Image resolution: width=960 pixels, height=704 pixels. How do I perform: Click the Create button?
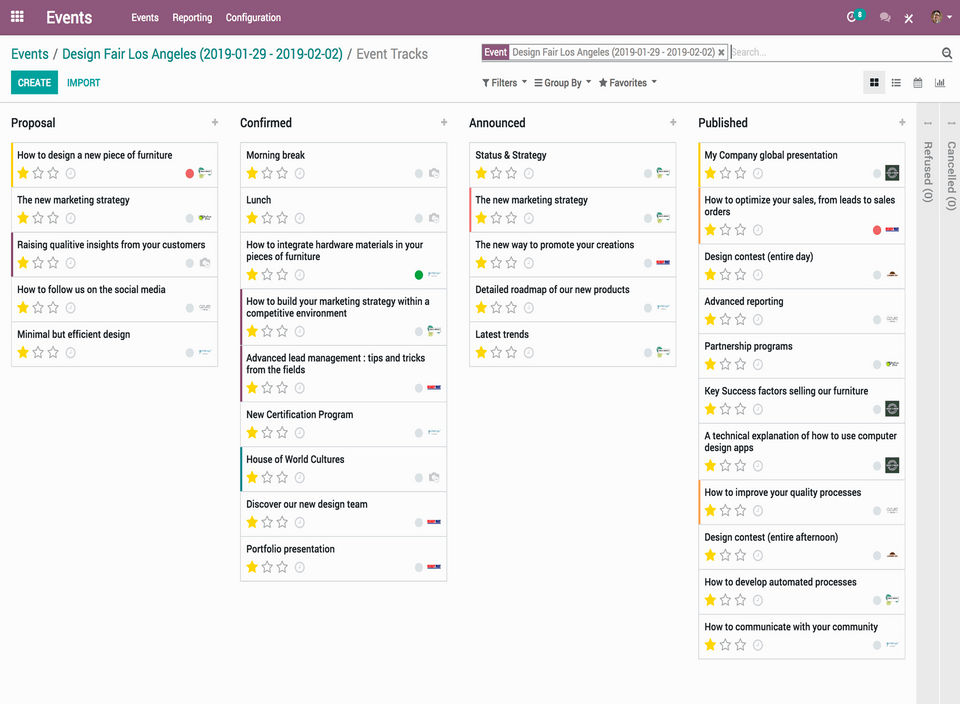click(34, 83)
